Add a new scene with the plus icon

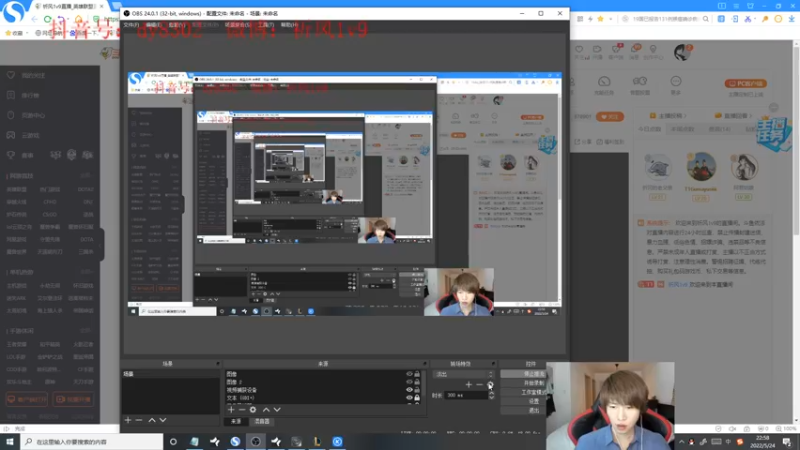tap(128, 420)
